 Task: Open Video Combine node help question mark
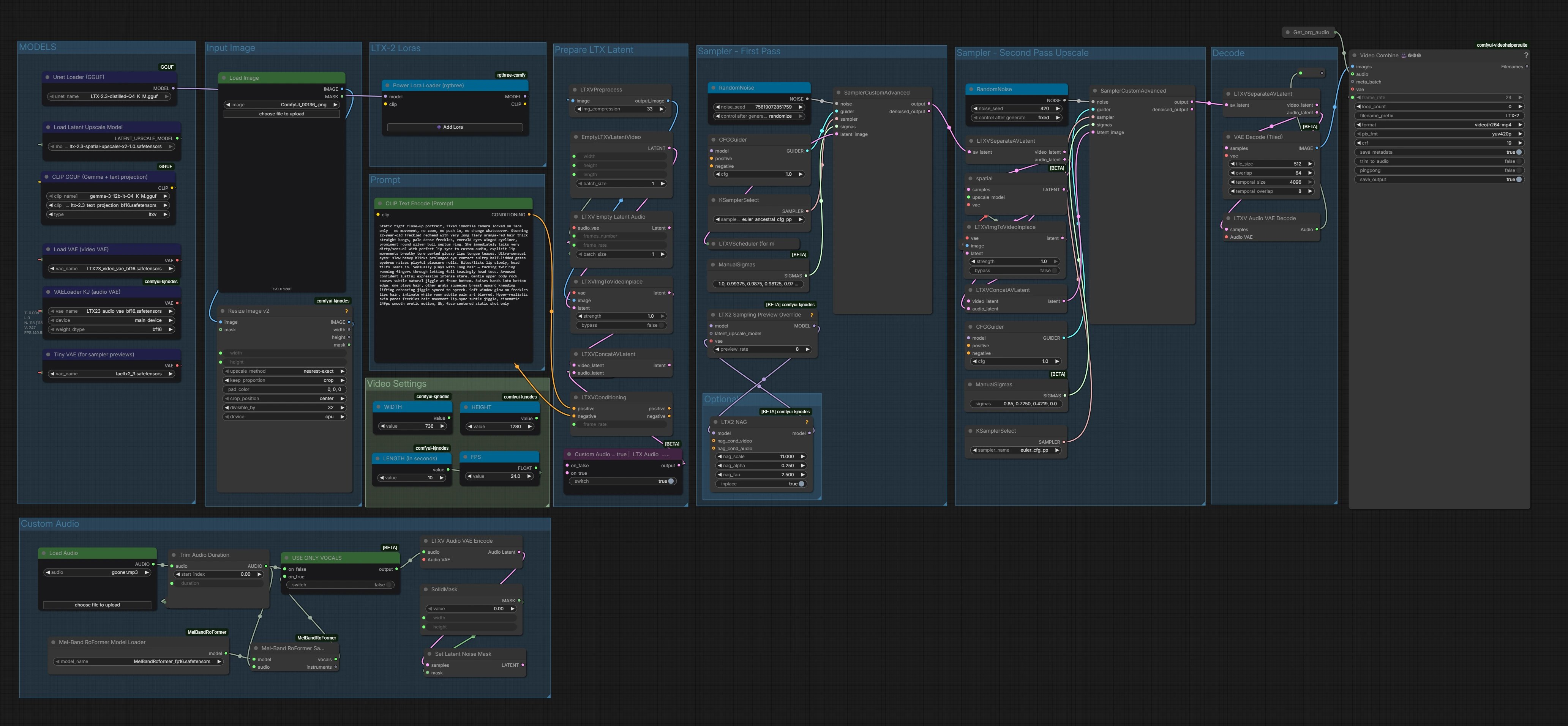(x=1525, y=55)
